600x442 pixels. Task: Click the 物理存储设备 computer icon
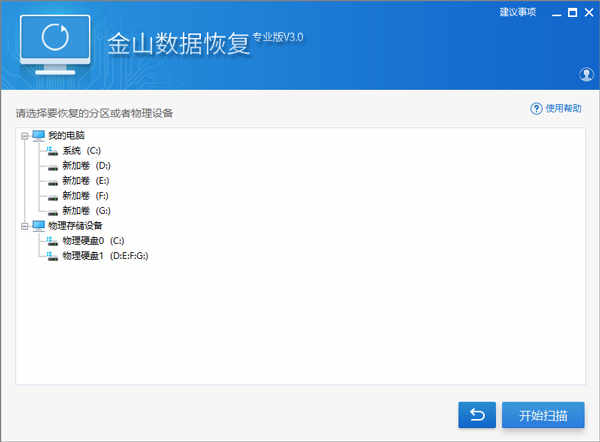tap(39, 226)
